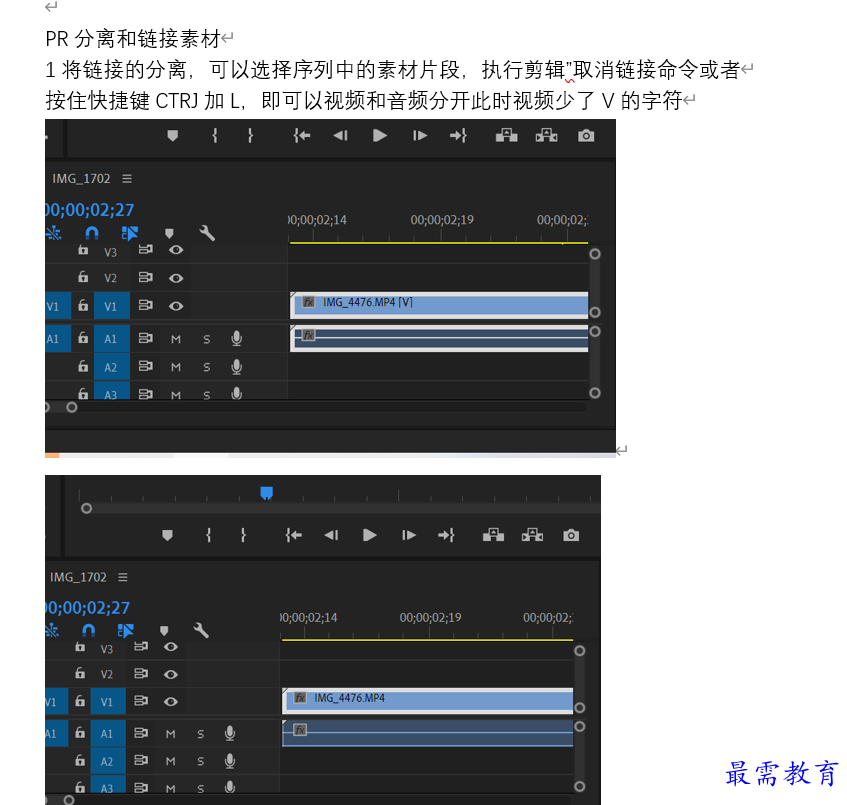Click Export Frame camera in upper transport bar

586,136
